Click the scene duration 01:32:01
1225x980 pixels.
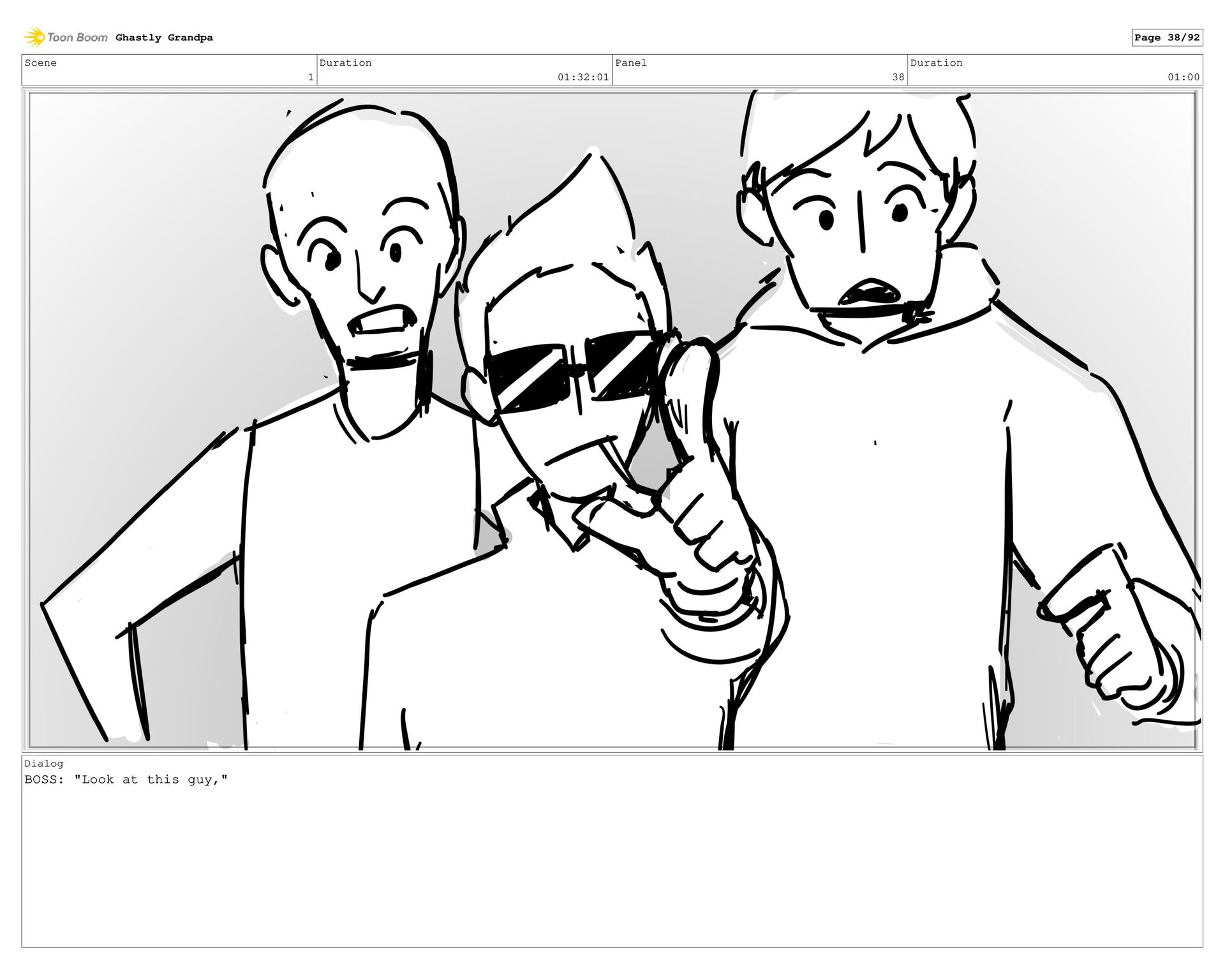coord(583,77)
